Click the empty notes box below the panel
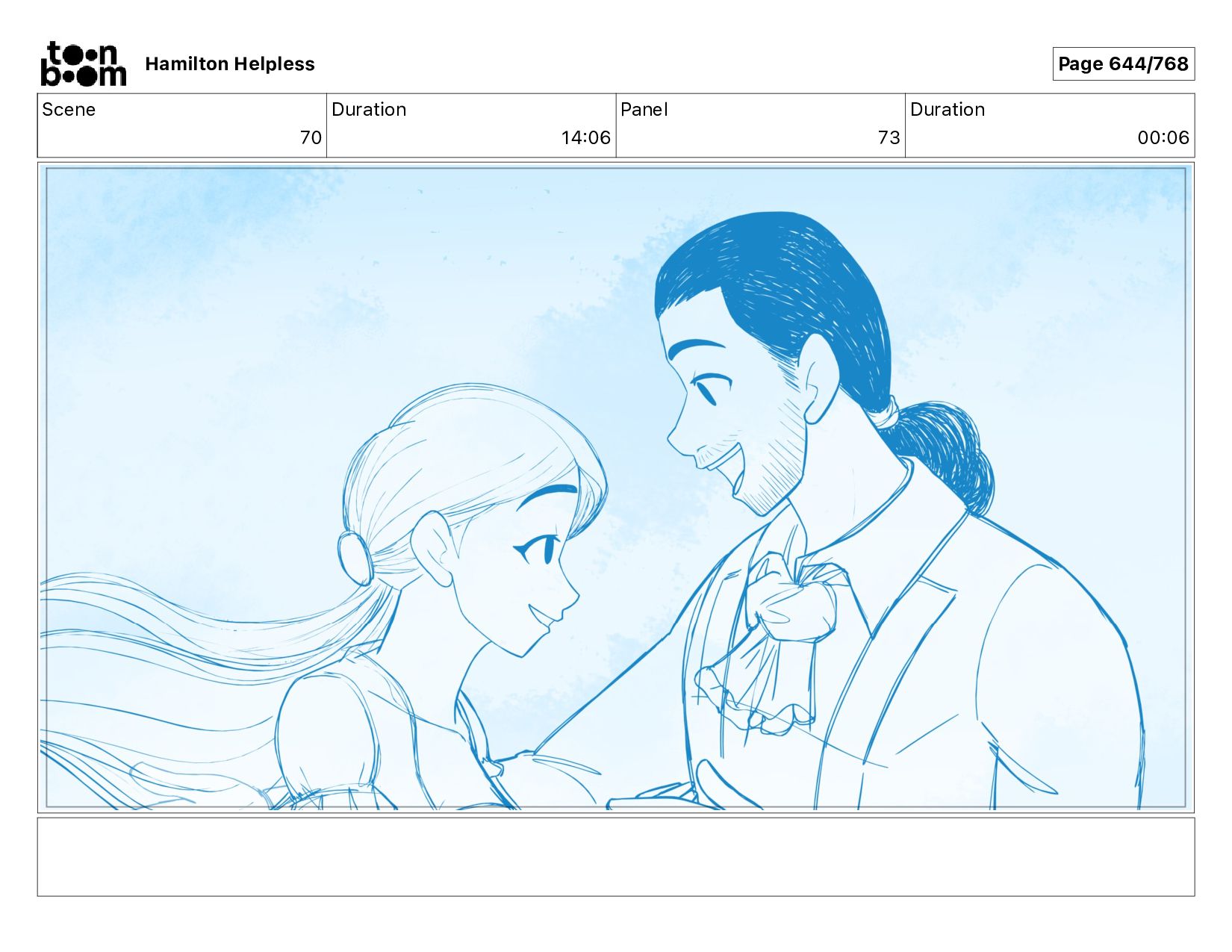 click(616, 856)
